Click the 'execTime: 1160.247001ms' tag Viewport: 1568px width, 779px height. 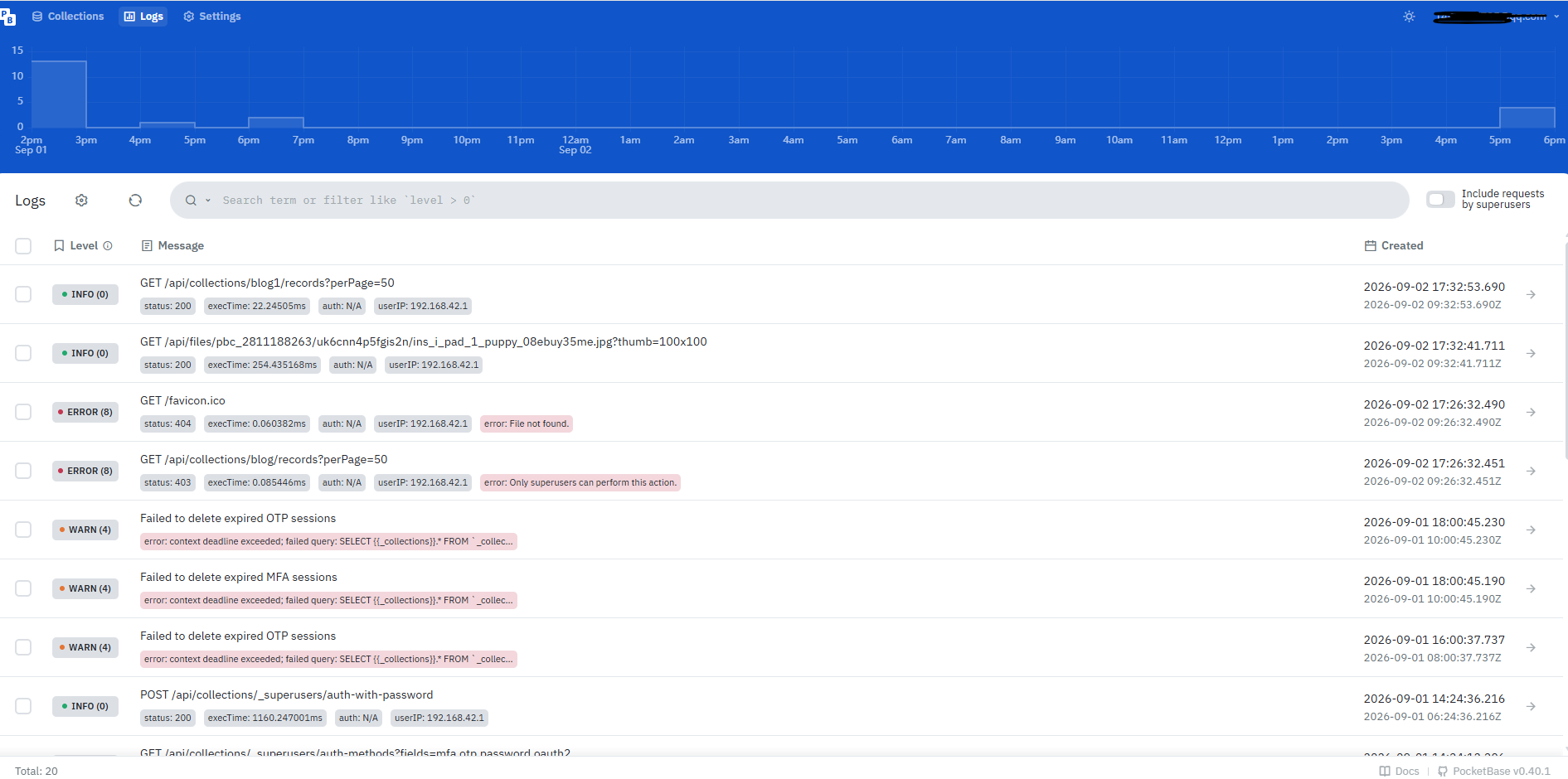[x=265, y=718]
